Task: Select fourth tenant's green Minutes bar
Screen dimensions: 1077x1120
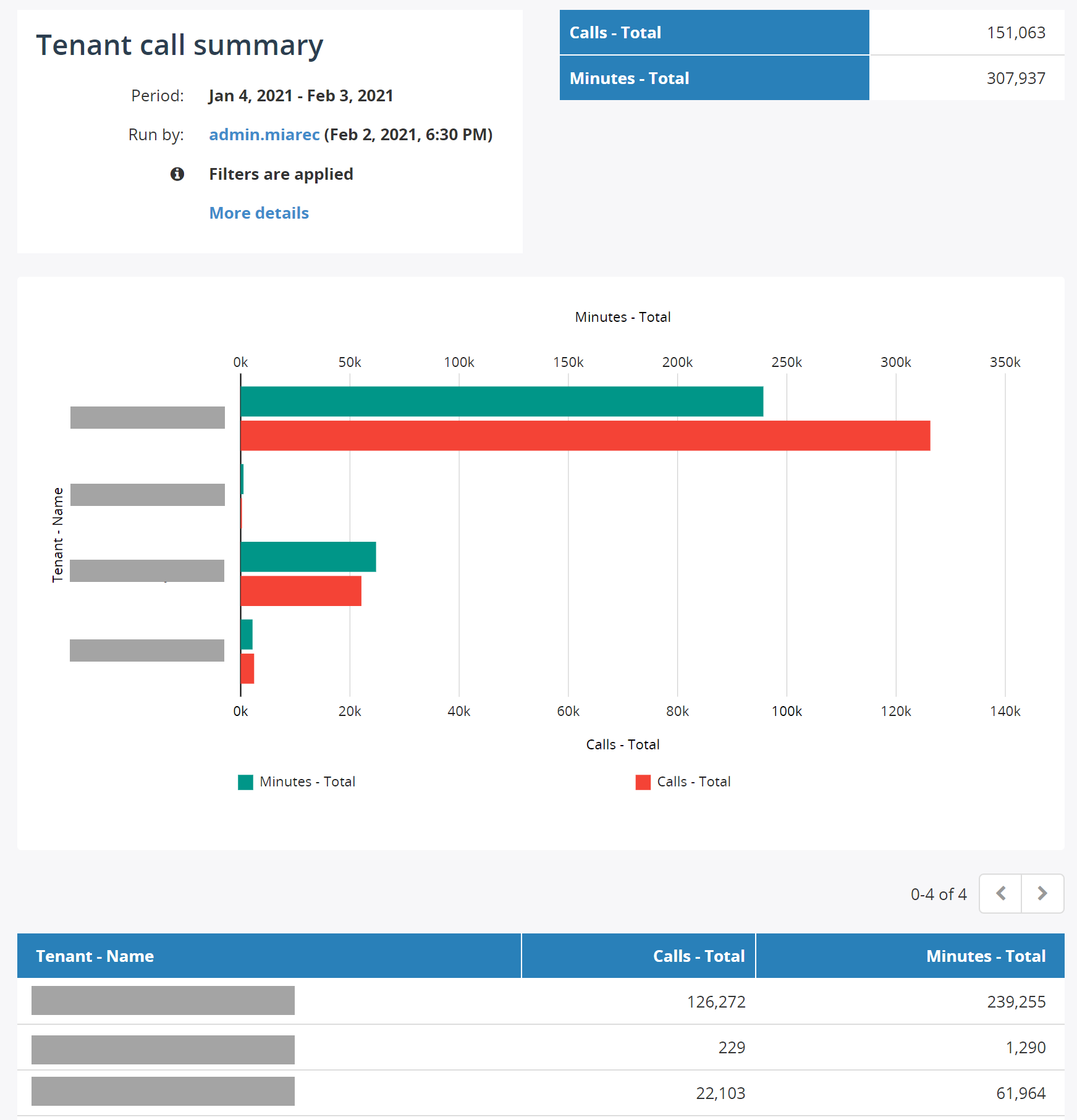Action: [247, 634]
